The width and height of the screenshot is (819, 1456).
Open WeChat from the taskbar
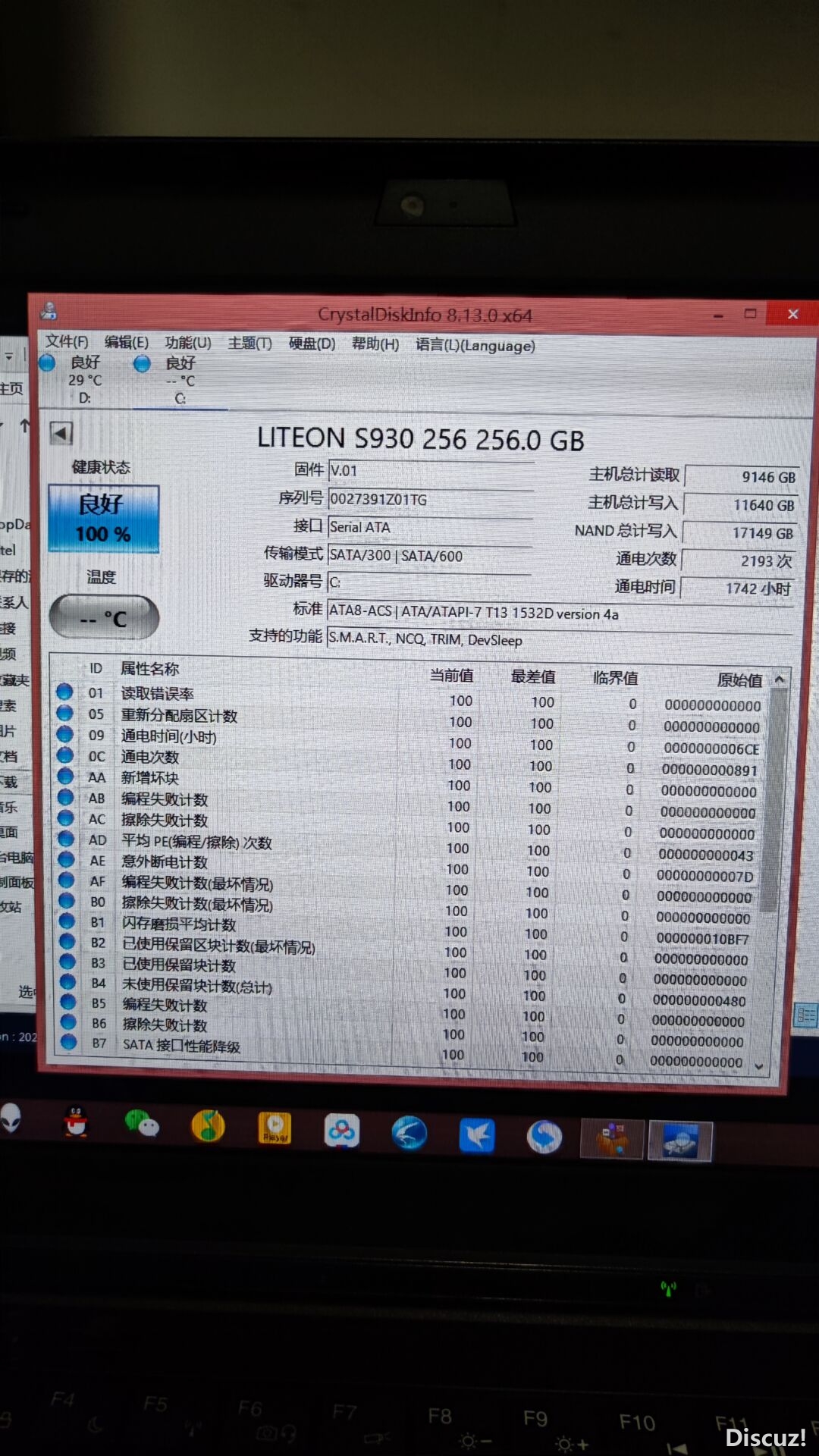tap(142, 1123)
